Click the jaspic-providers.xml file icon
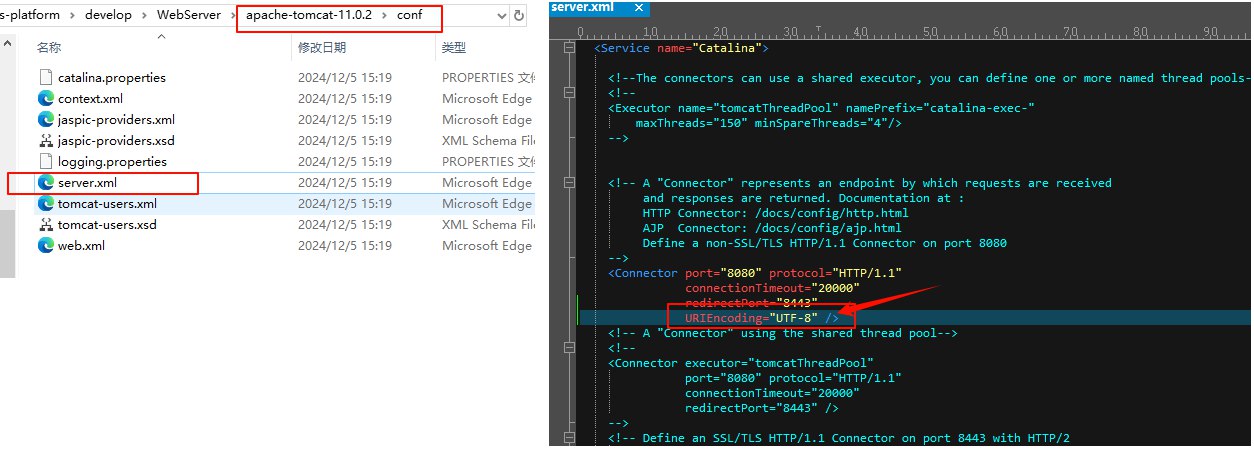The image size is (1254, 452). tap(45, 119)
